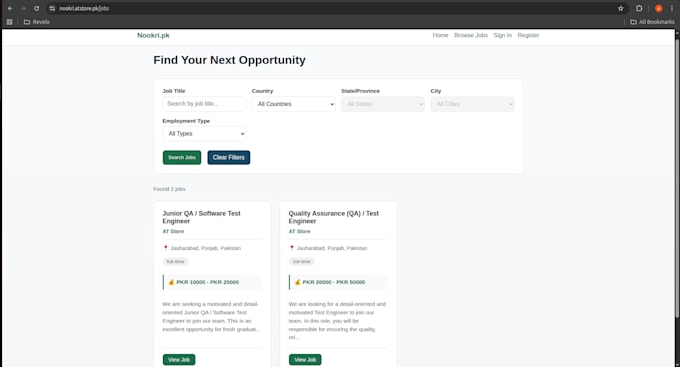
Task: Click AT Store under Junior QA job
Action: click(173, 231)
